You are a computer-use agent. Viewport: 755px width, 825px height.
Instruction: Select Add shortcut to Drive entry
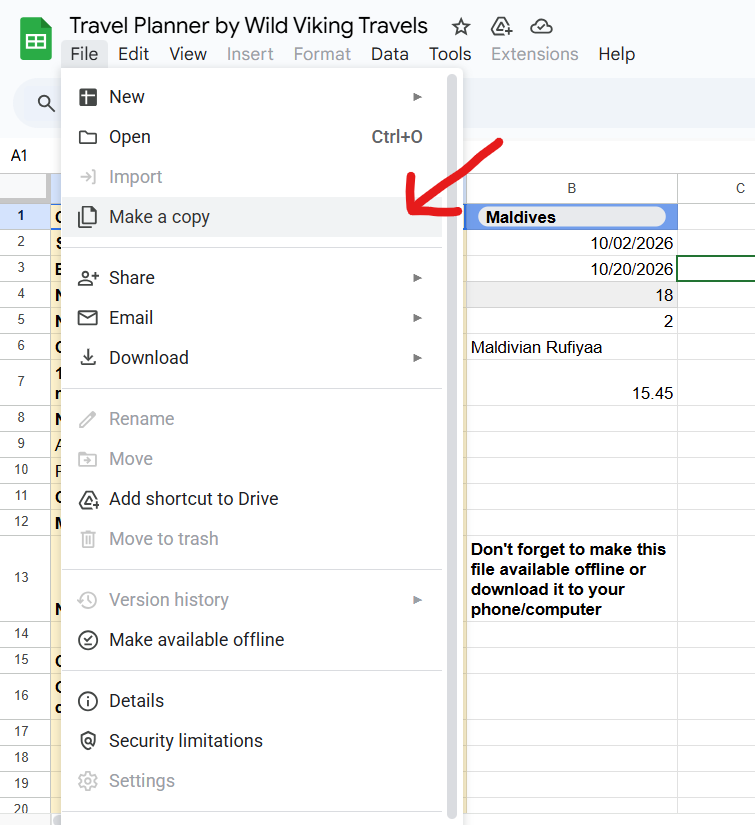(252, 499)
